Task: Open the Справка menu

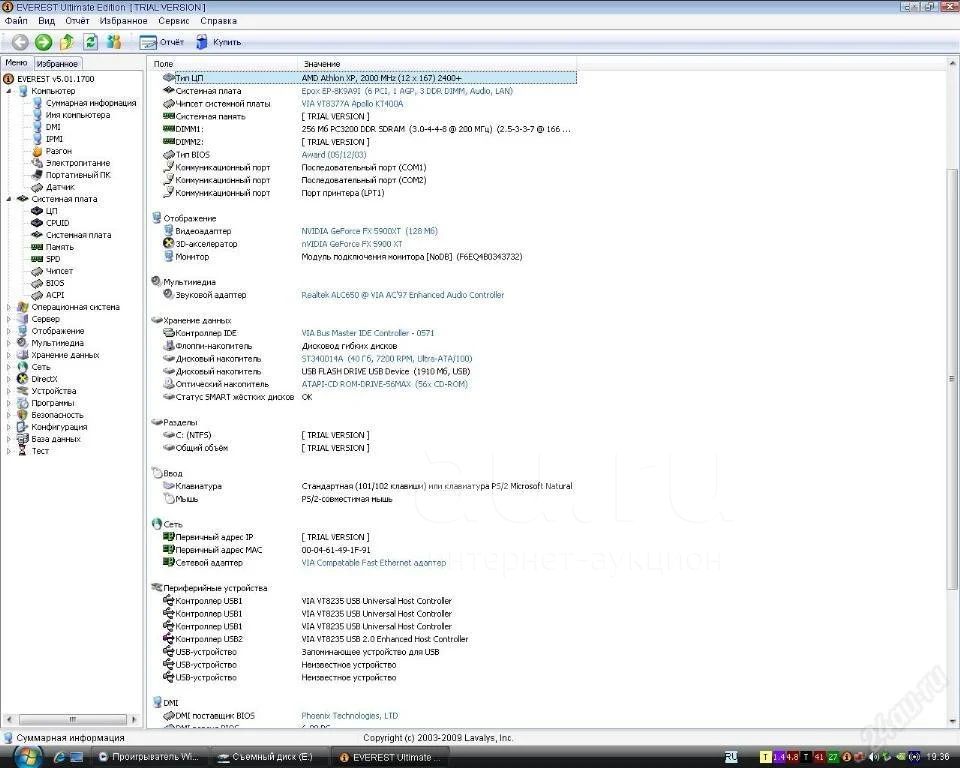Action: (219, 21)
